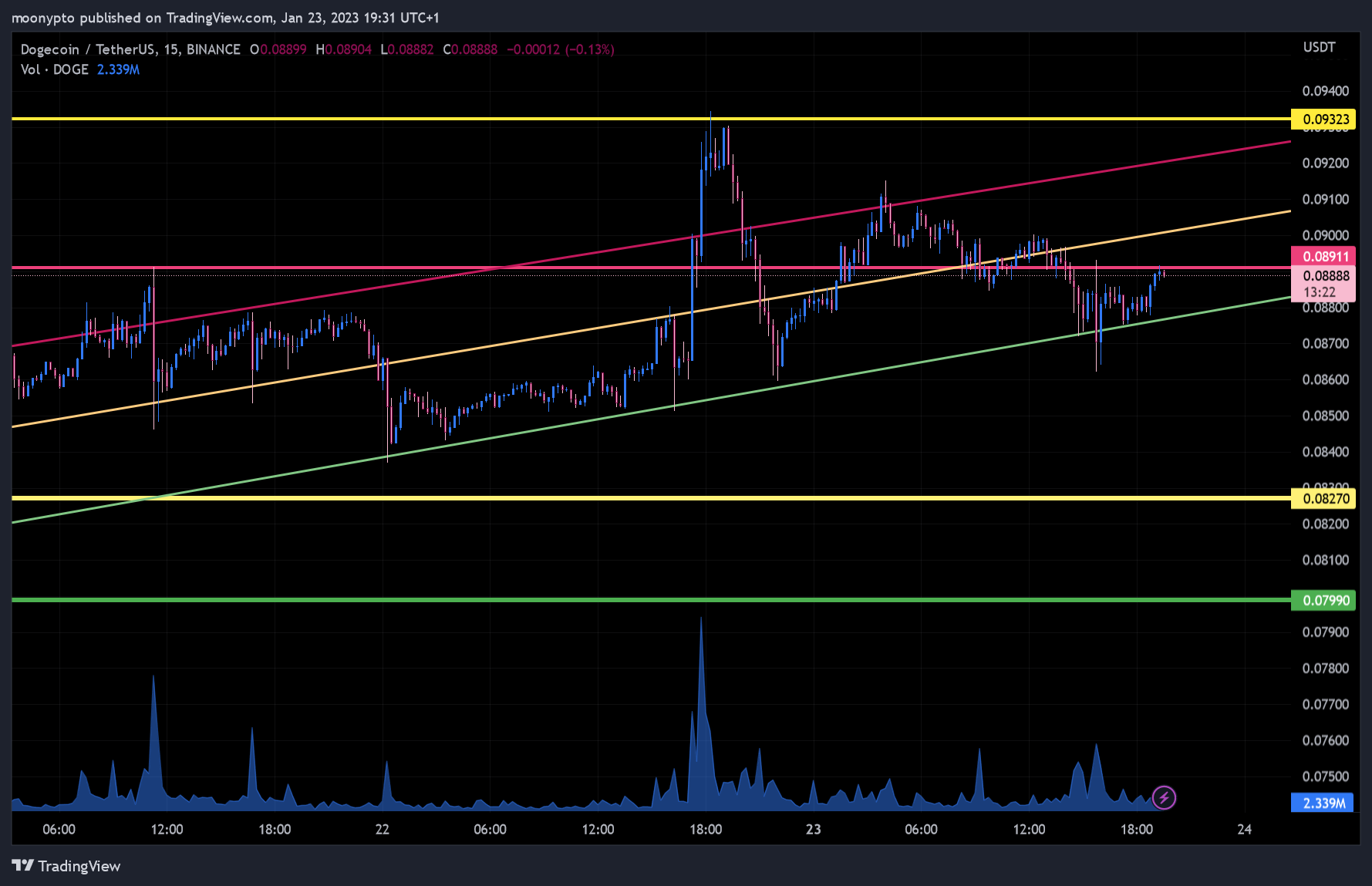This screenshot has height=886, width=1372.
Task: Click the Dogecoin / TetherUS symbol title
Action: [x=130, y=49]
